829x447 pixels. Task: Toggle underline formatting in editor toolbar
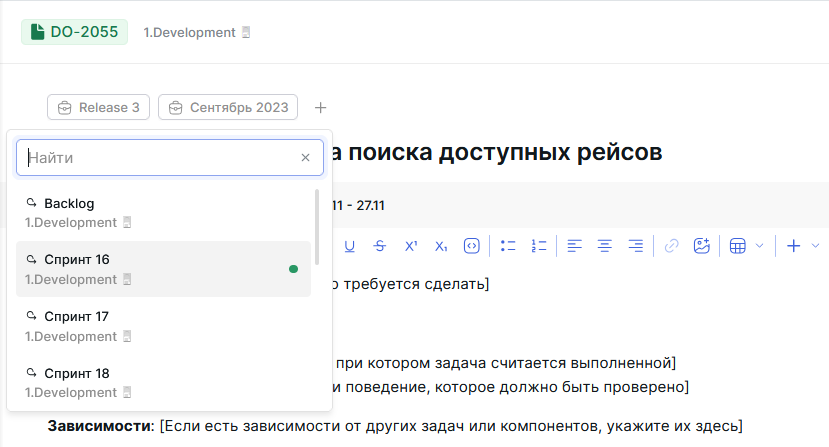[x=350, y=245]
